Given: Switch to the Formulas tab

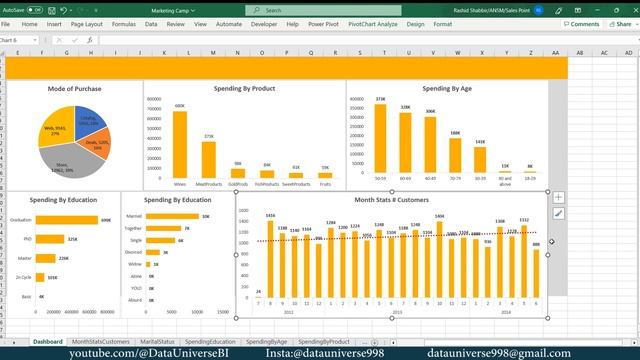Looking at the screenshot, I should [124, 24].
